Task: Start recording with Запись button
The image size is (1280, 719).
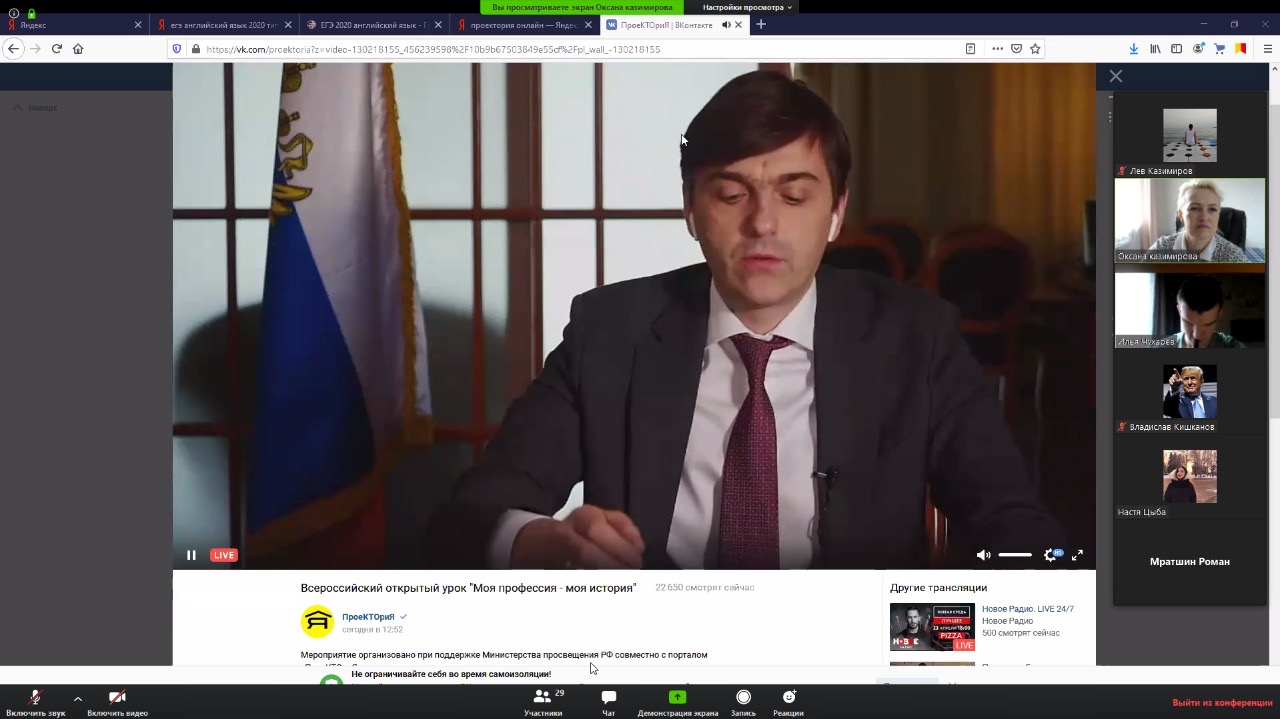Action: coord(743,702)
